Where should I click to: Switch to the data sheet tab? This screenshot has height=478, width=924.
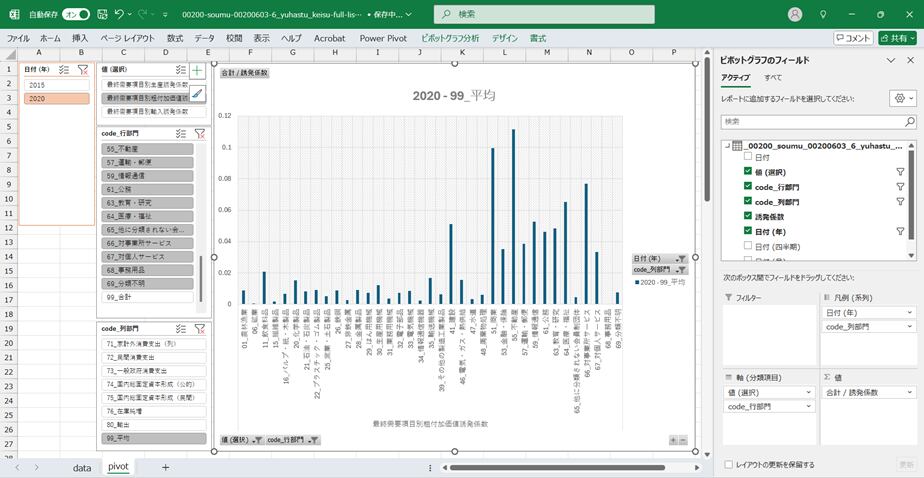coord(82,467)
